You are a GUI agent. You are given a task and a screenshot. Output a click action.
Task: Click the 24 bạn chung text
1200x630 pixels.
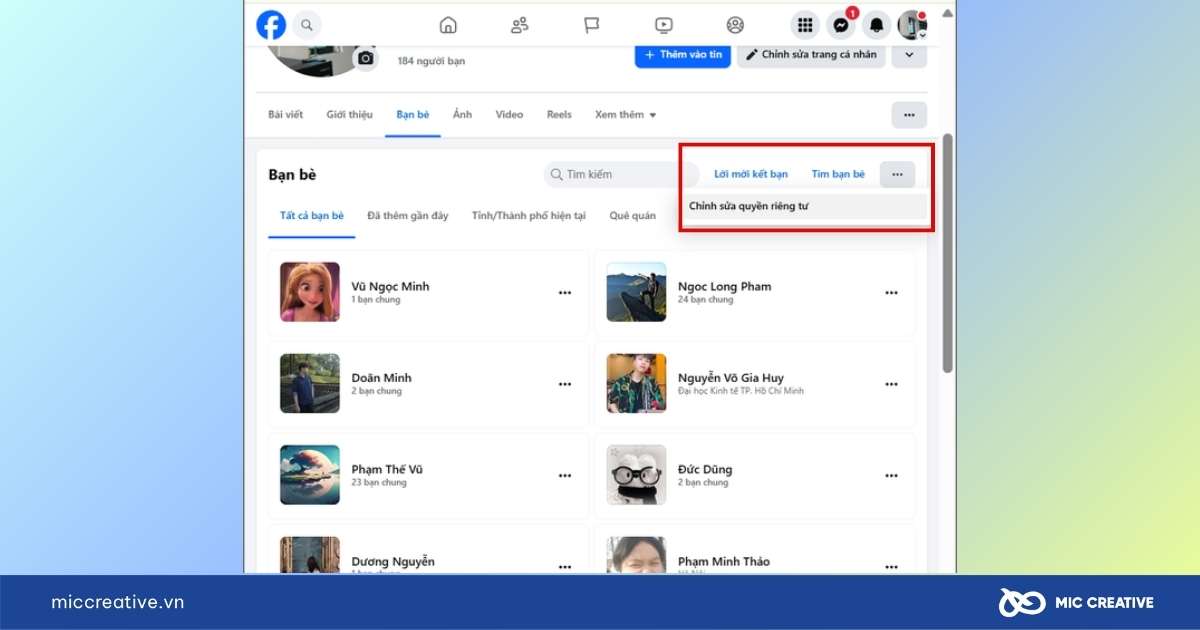(x=705, y=300)
